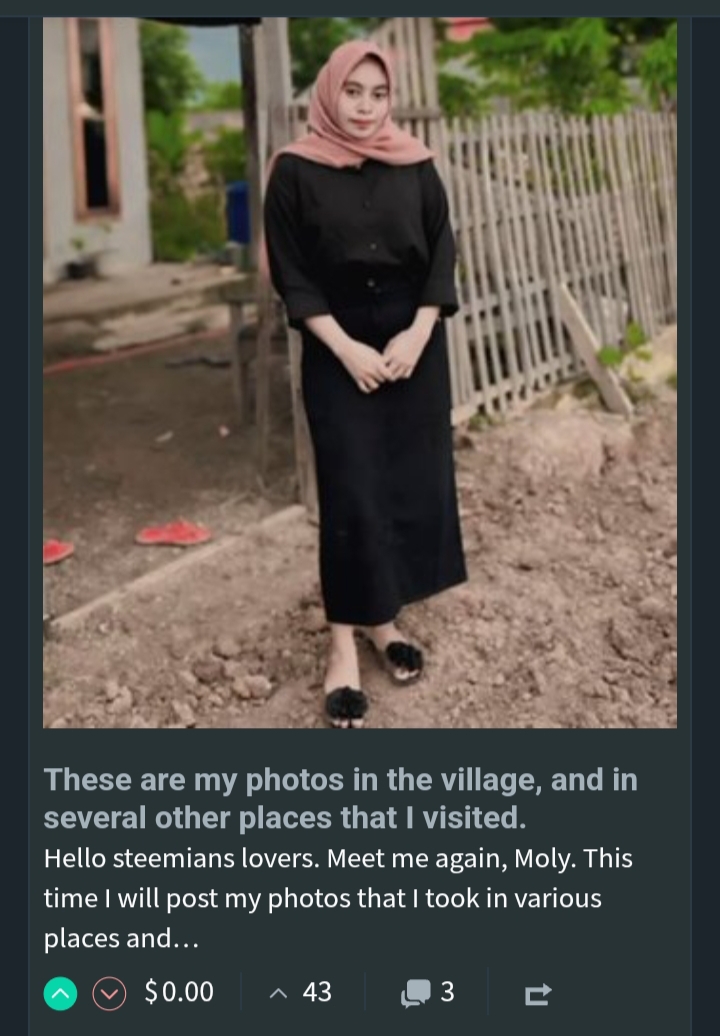
Task: Open the comments speech bubble icon
Action: [x=415, y=992]
